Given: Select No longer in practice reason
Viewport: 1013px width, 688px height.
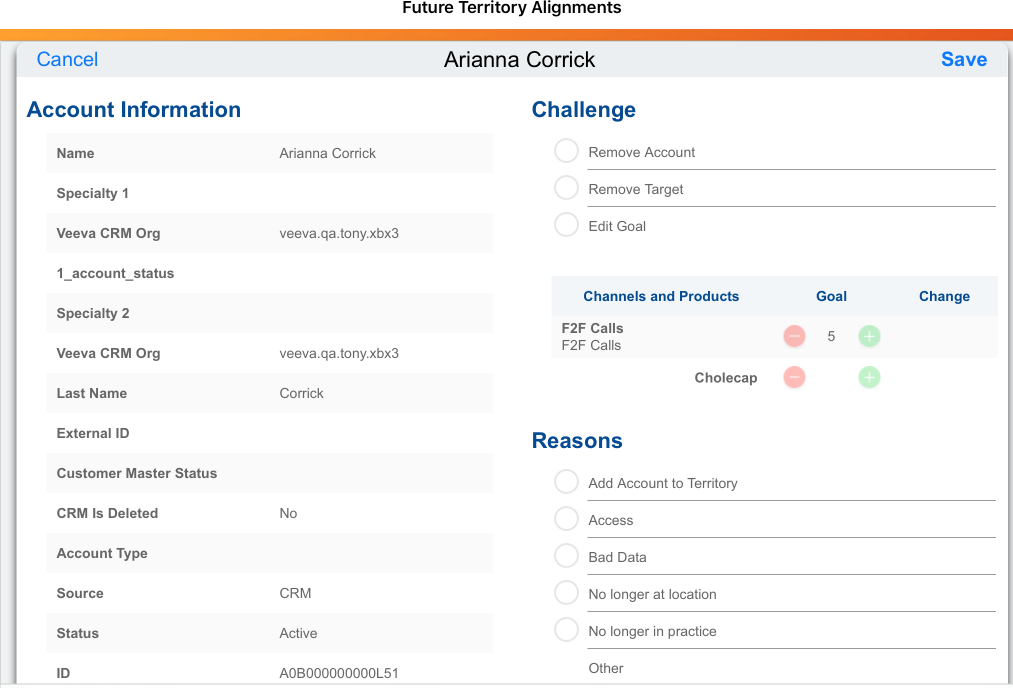Looking at the screenshot, I should (x=567, y=631).
